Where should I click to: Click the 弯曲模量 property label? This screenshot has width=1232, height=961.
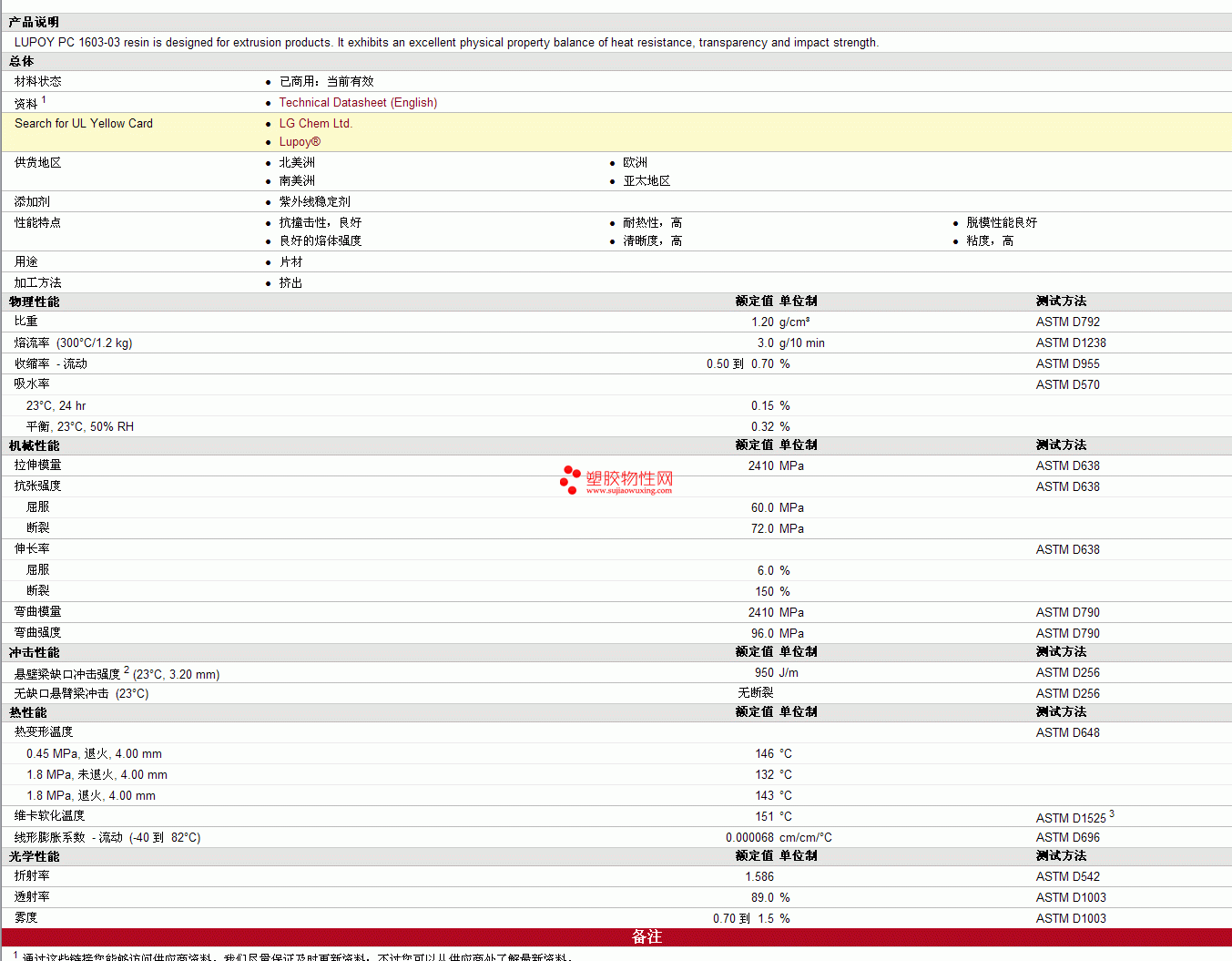coord(38,612)
